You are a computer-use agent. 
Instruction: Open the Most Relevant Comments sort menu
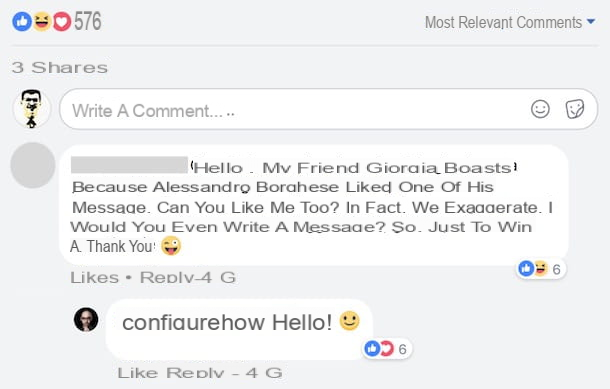coord(510,22)
